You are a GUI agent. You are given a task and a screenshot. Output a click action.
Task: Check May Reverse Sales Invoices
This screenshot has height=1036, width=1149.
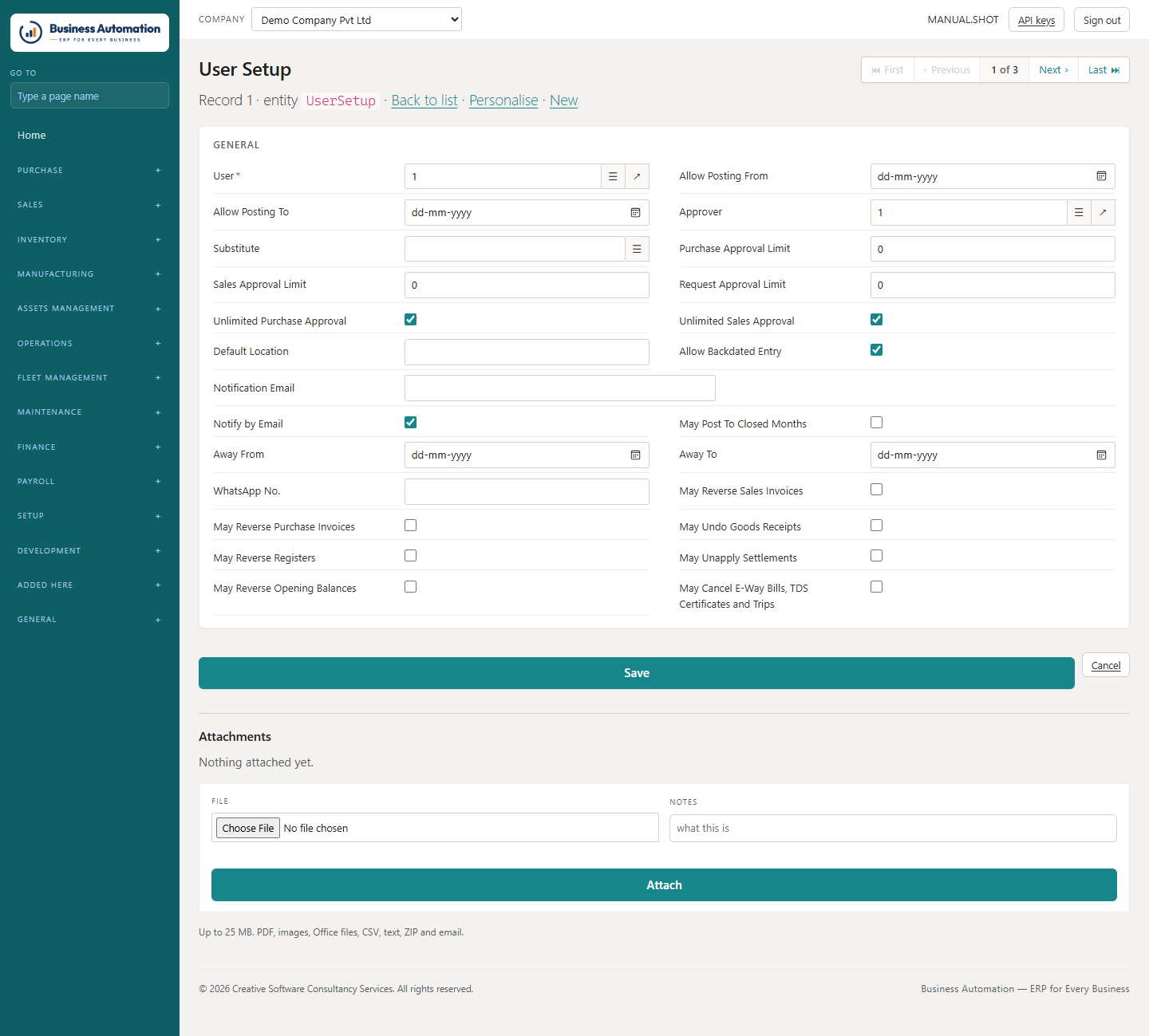(876, 490)
